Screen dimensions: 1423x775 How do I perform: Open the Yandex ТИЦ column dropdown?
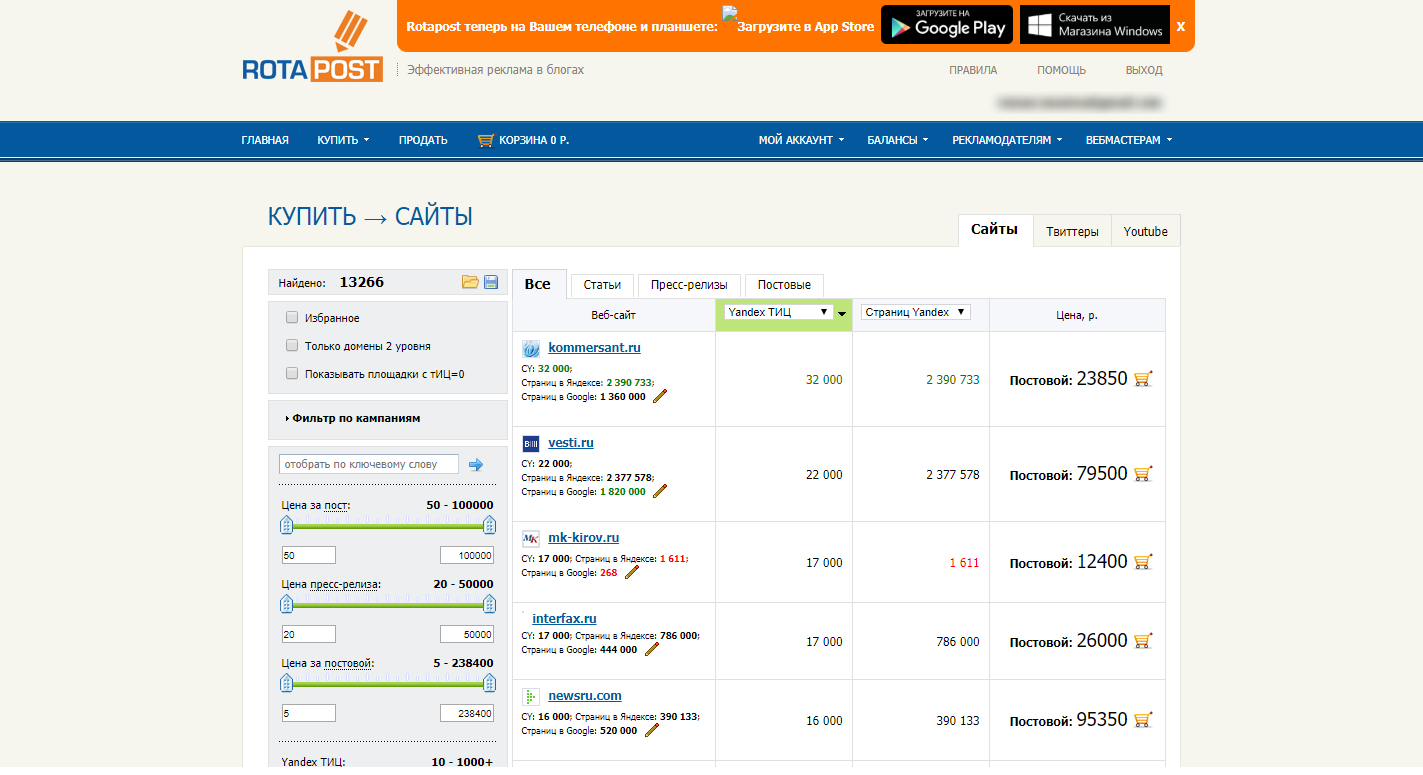779,312
